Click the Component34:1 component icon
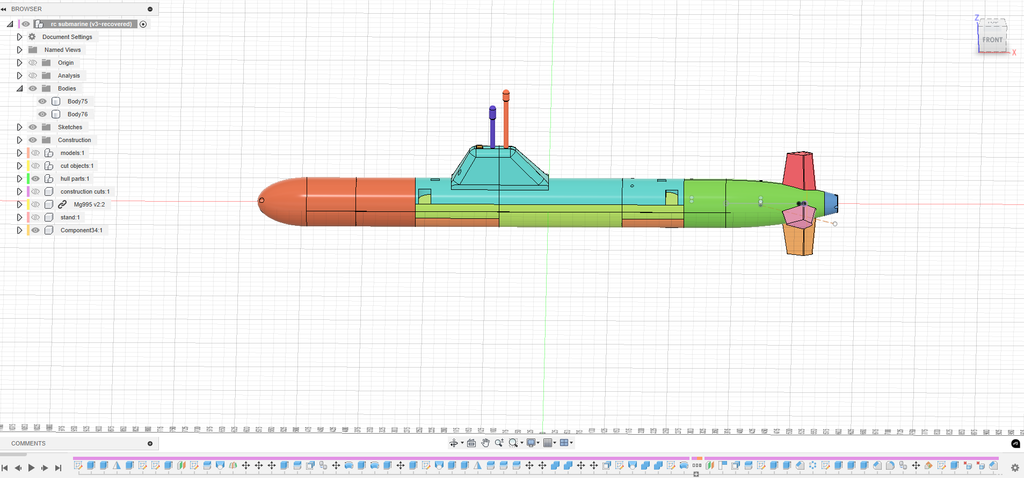1024x478 pixels. coord(48,231)
